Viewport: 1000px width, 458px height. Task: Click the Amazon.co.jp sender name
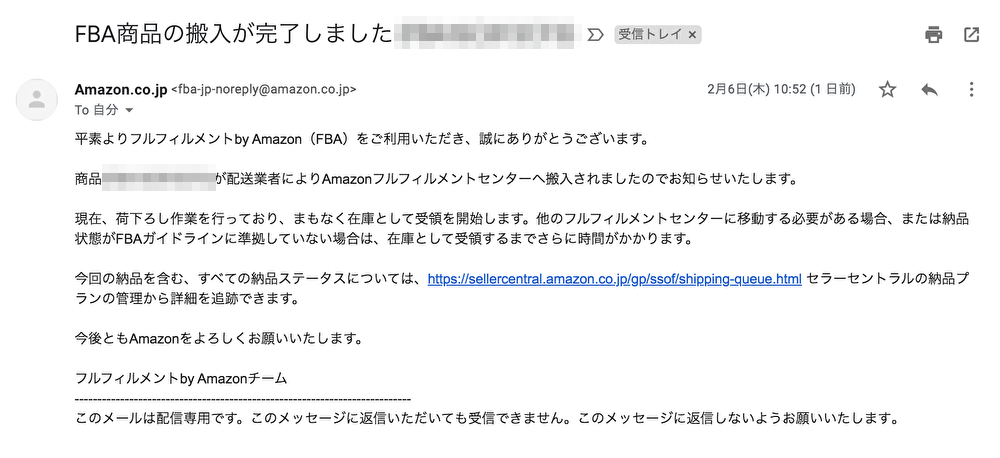tap(121, 89)
